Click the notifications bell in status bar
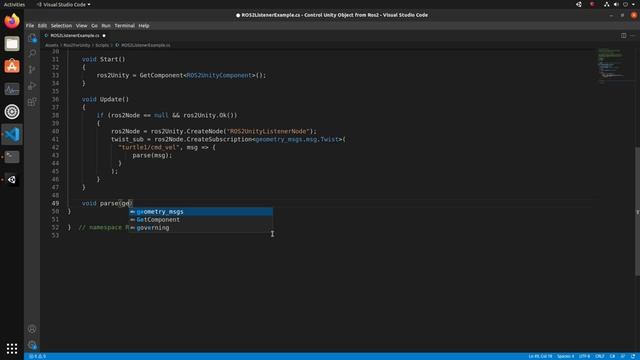The image size is (640, 360). click(x=633, y=356)
